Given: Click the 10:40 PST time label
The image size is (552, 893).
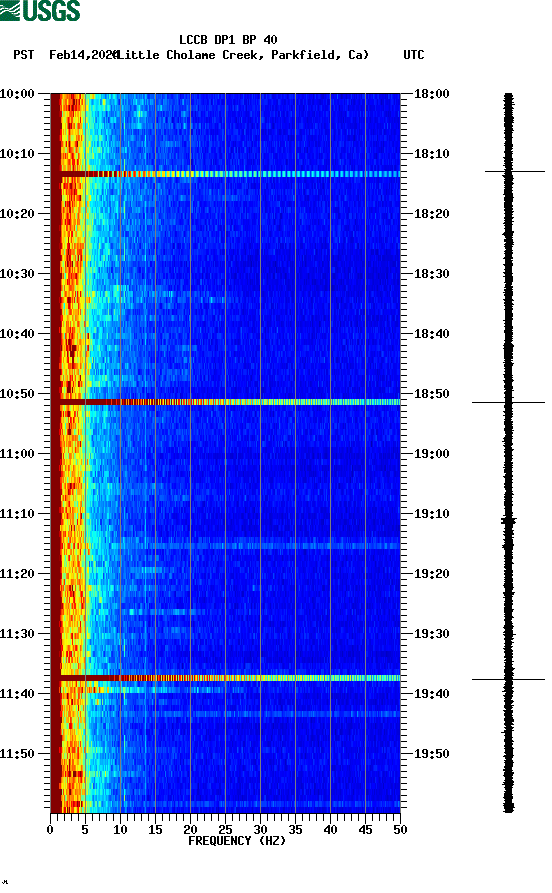Looking at the screenshot, I should tap(17, 334).
